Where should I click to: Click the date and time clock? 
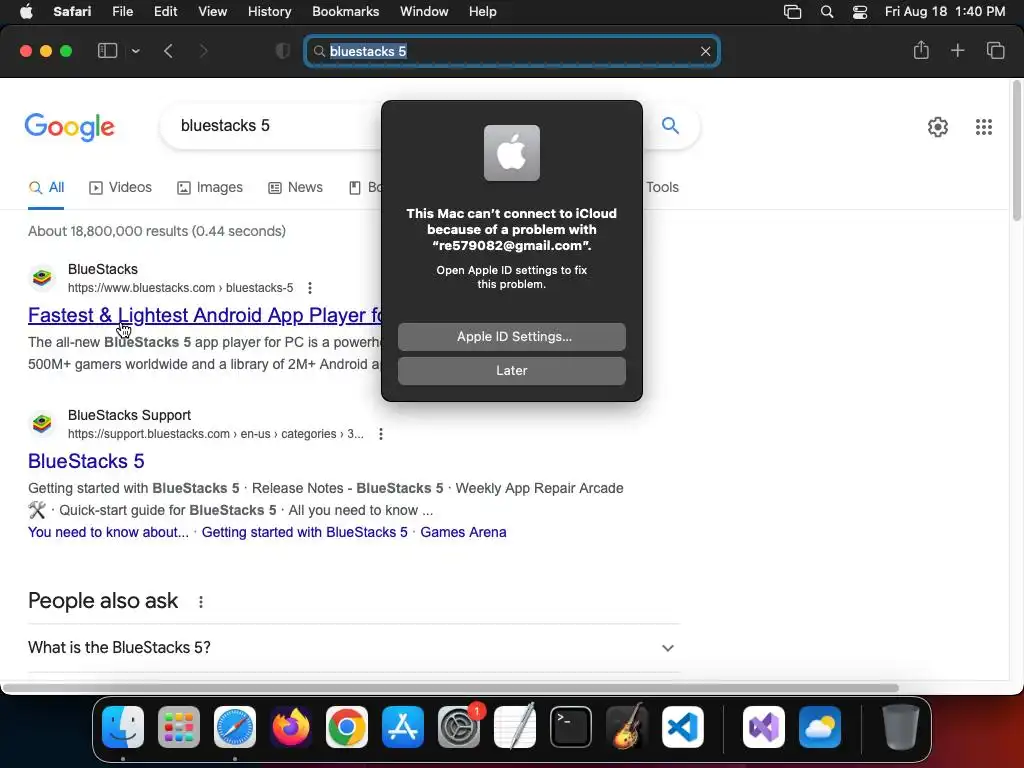[945, 12]
